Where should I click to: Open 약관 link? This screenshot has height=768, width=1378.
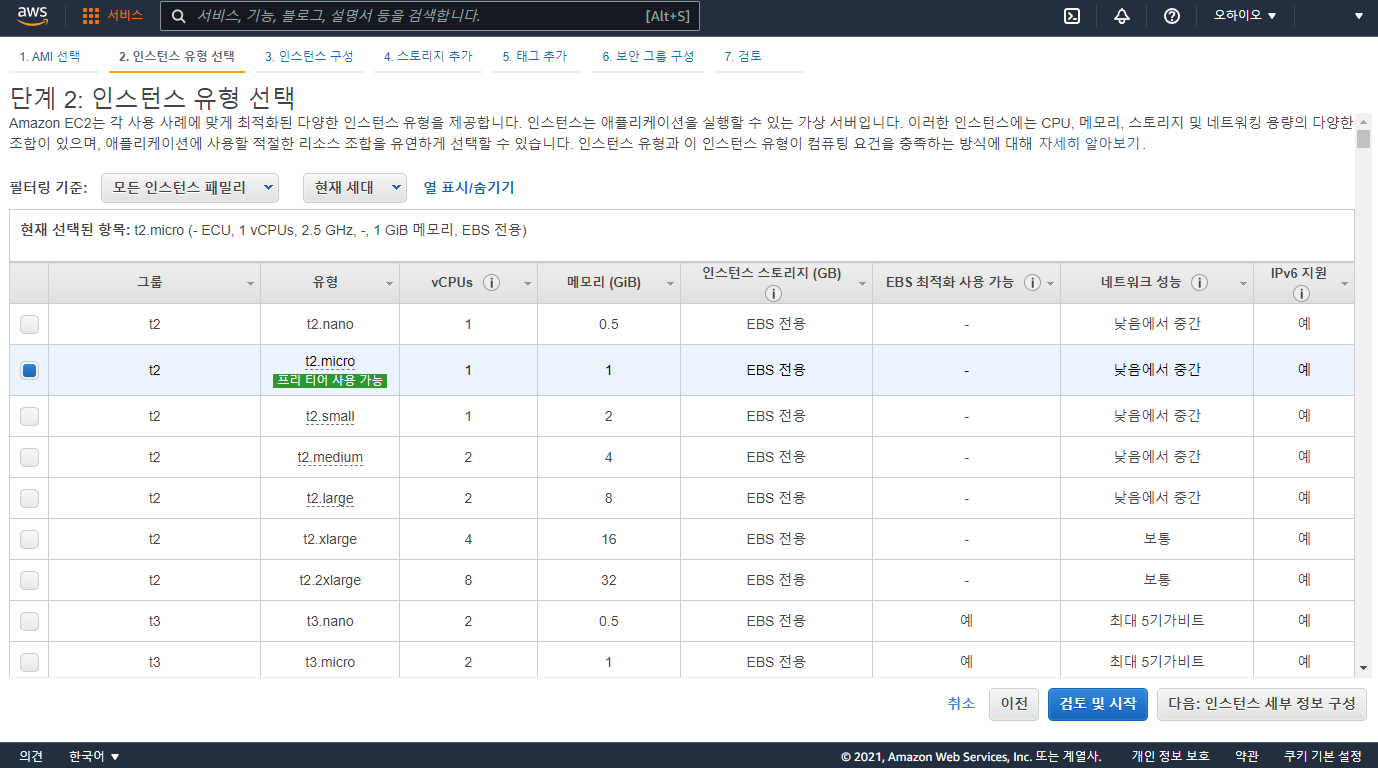[1247, 756]
